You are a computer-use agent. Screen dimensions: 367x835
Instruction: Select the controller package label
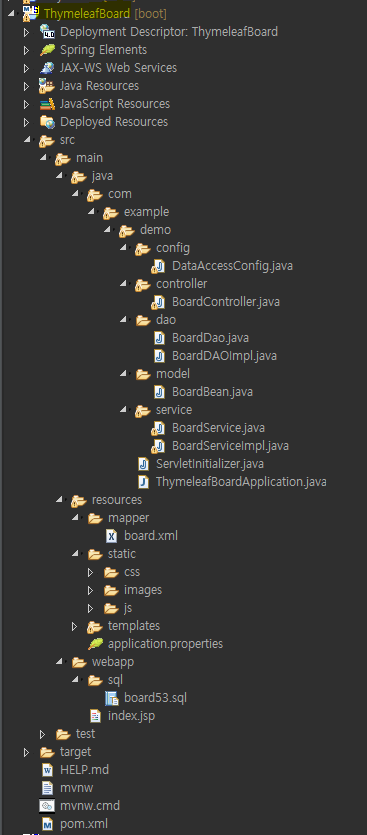pyautogui.click(x=182, y=284)
